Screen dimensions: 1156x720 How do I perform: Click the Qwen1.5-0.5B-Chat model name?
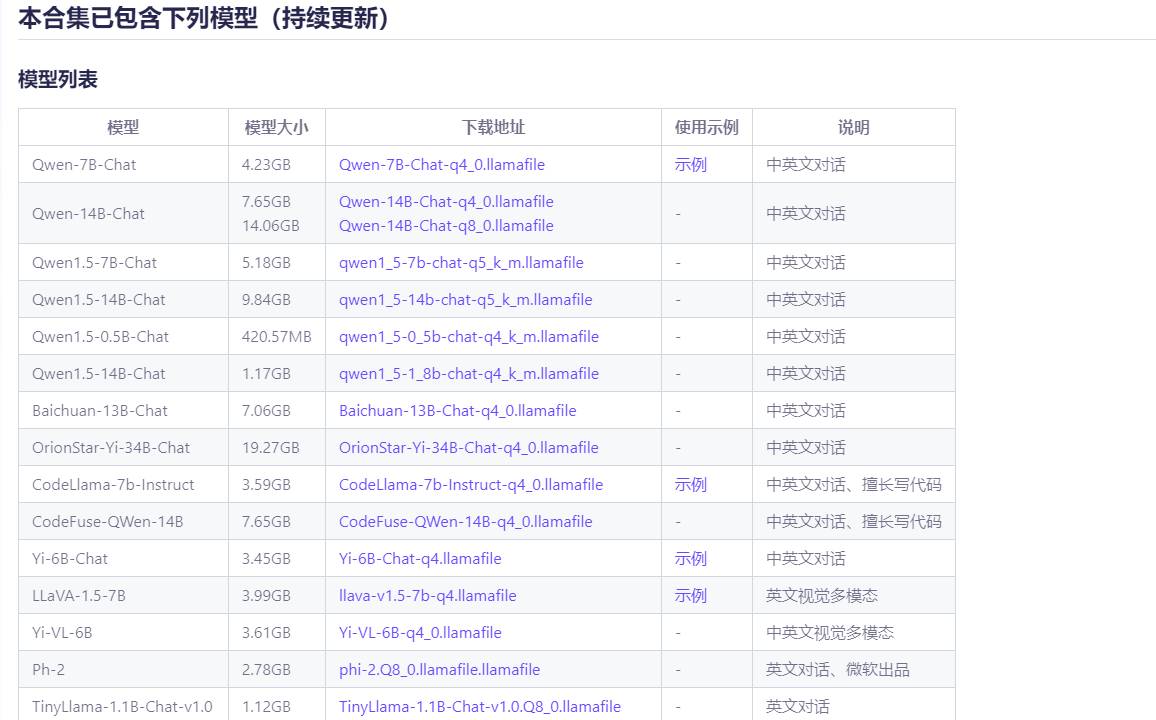[x=100, y=337]
